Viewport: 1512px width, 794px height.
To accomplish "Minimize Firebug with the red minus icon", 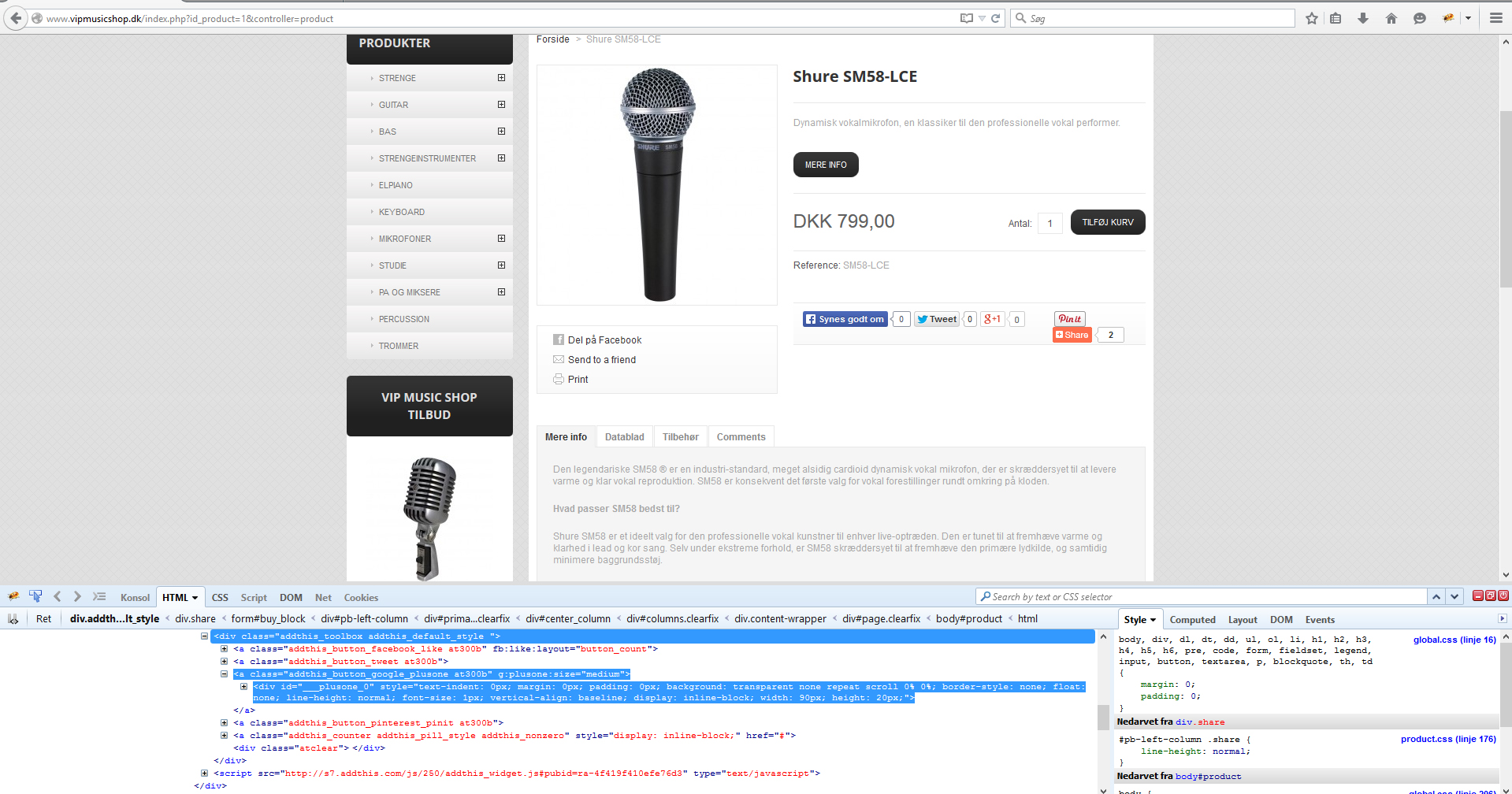I will 1478,596.
